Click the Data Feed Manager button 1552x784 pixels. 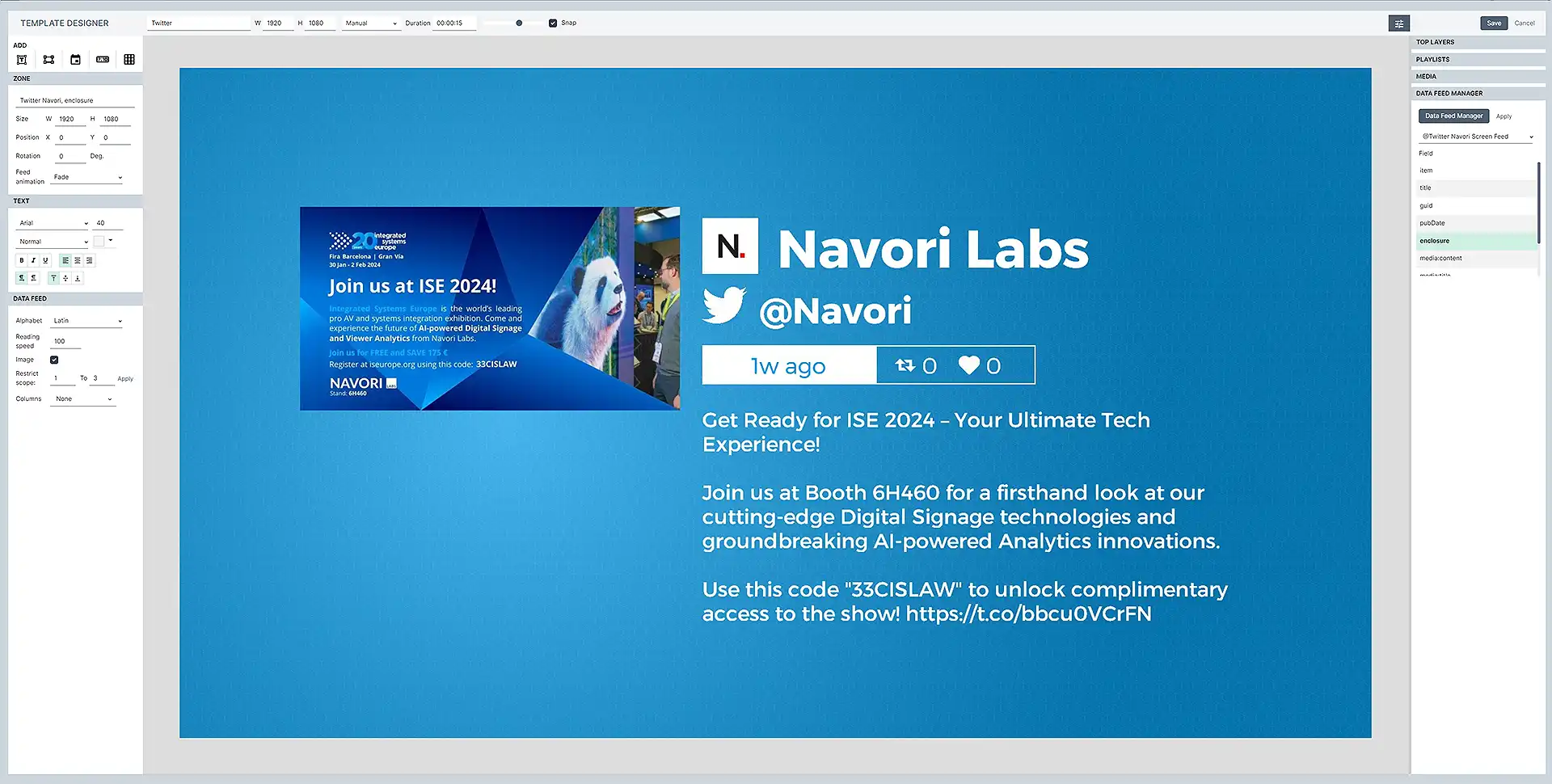tap(1453, 116)
